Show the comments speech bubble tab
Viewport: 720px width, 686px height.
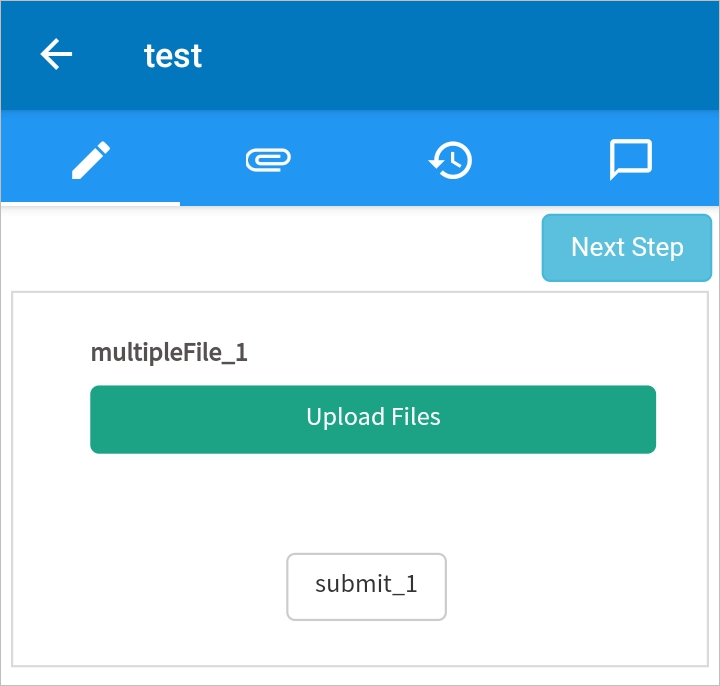(630, 159)
